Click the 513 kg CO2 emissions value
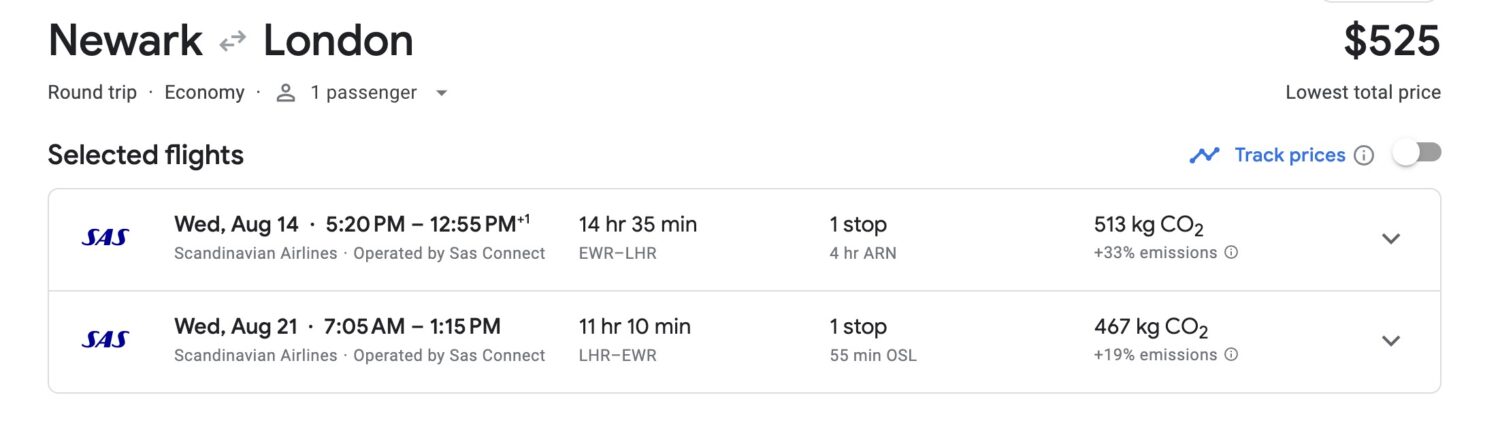 (1148, 225)
